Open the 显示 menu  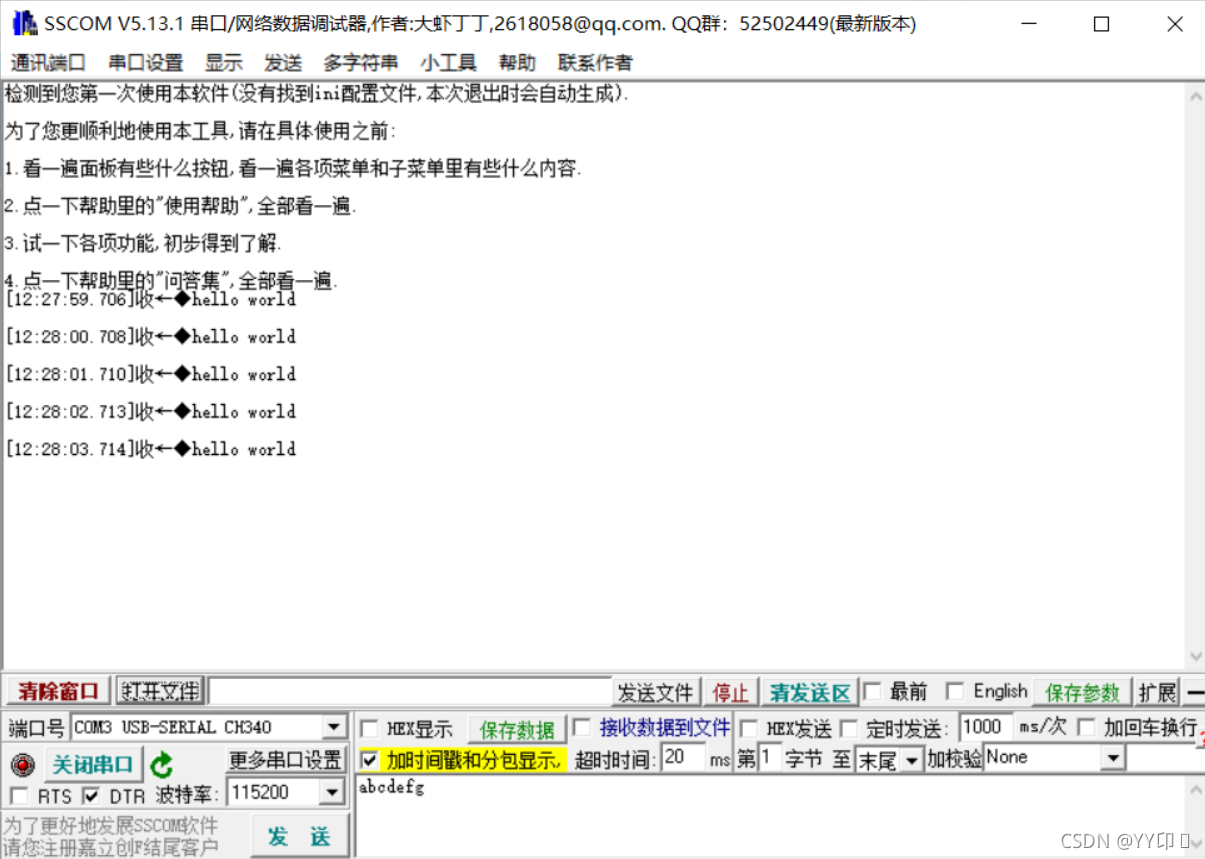pyautogui.click(x=224, y=63)
